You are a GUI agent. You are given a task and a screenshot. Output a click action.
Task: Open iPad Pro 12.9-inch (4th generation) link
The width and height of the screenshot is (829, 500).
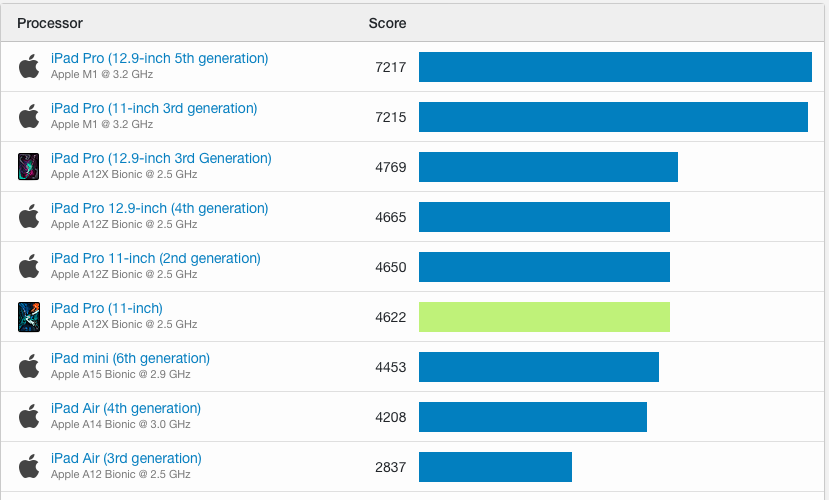[160, 208]
